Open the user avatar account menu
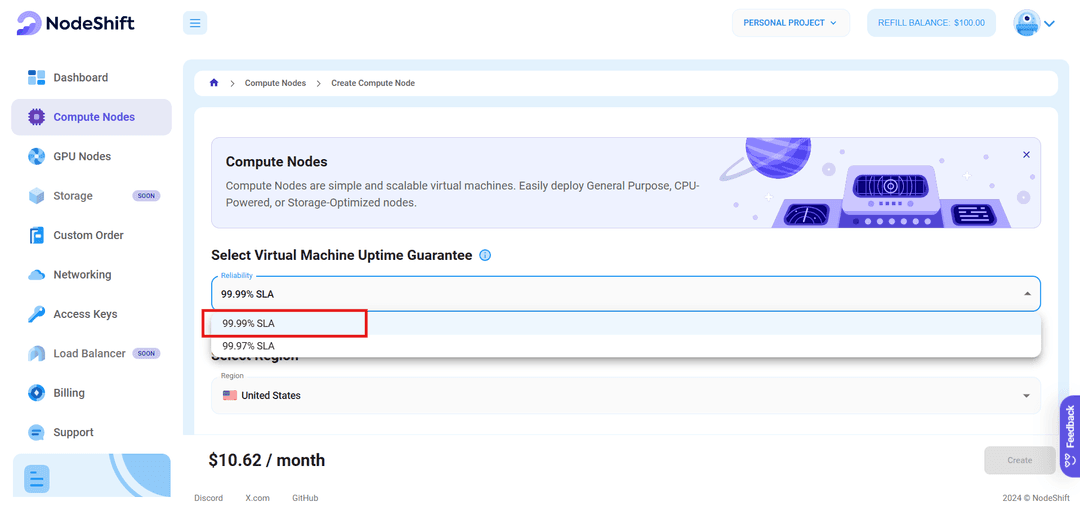Viewport: 1080px width, 508px height. tap(1034, 23)
